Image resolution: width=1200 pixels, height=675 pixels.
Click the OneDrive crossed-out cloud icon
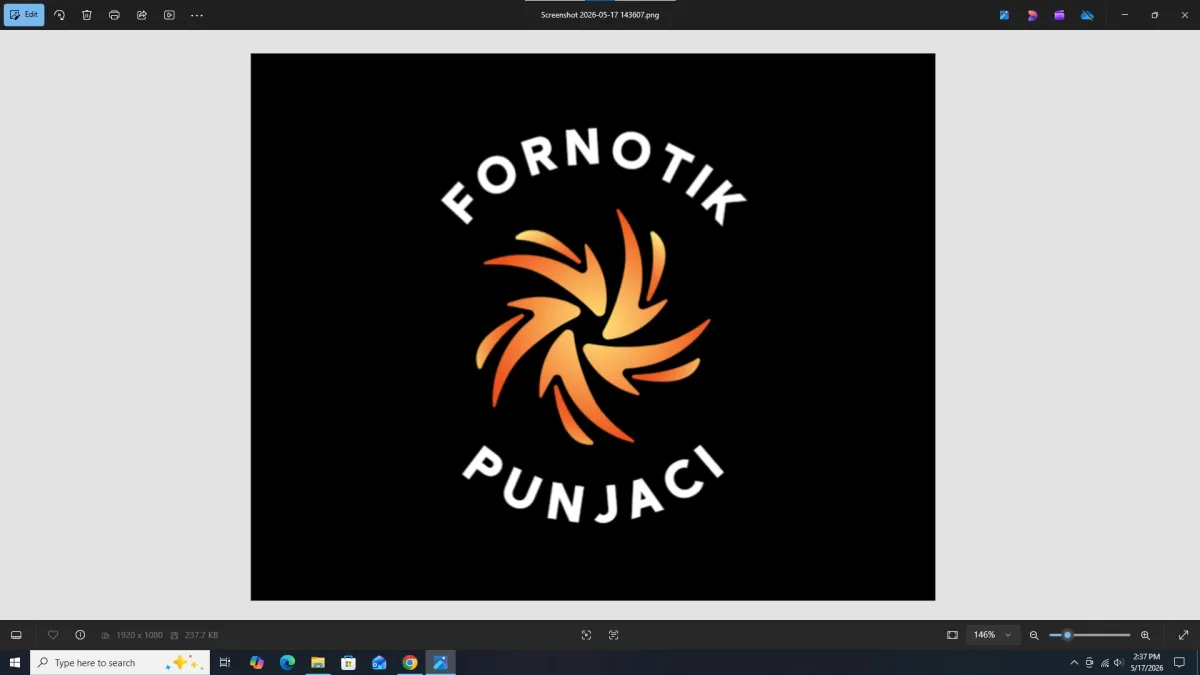click(1087, 15)
